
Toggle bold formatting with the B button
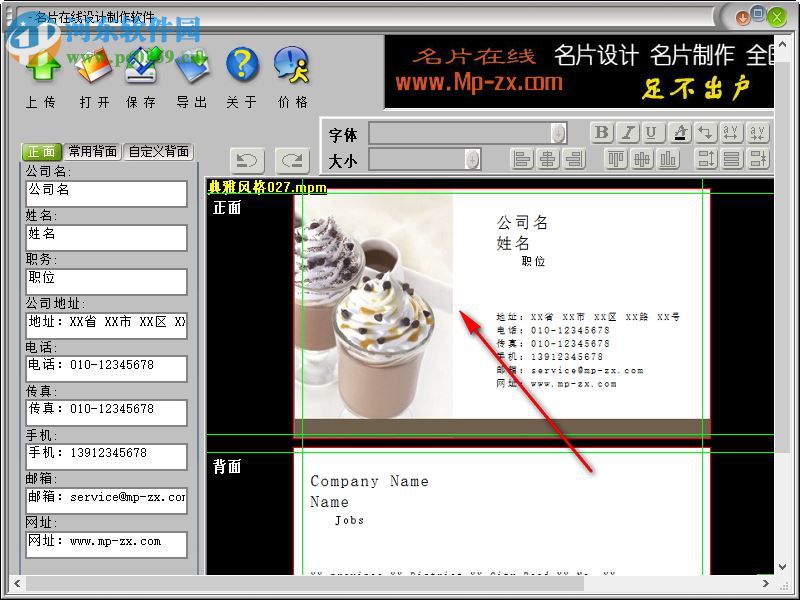pyautogui.click(x=602, y=132)
